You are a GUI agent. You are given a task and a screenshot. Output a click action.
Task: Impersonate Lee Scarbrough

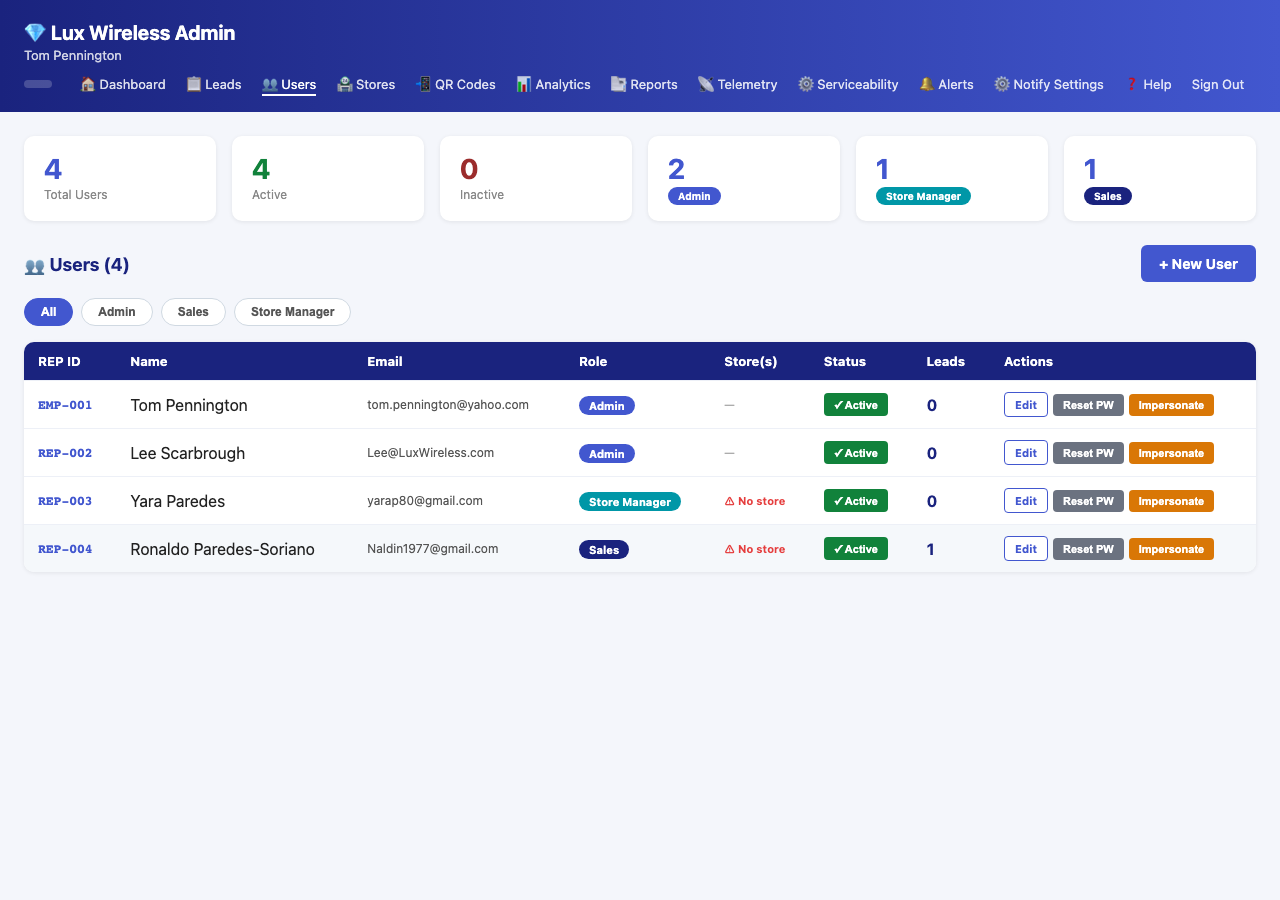pos(1171,453)
